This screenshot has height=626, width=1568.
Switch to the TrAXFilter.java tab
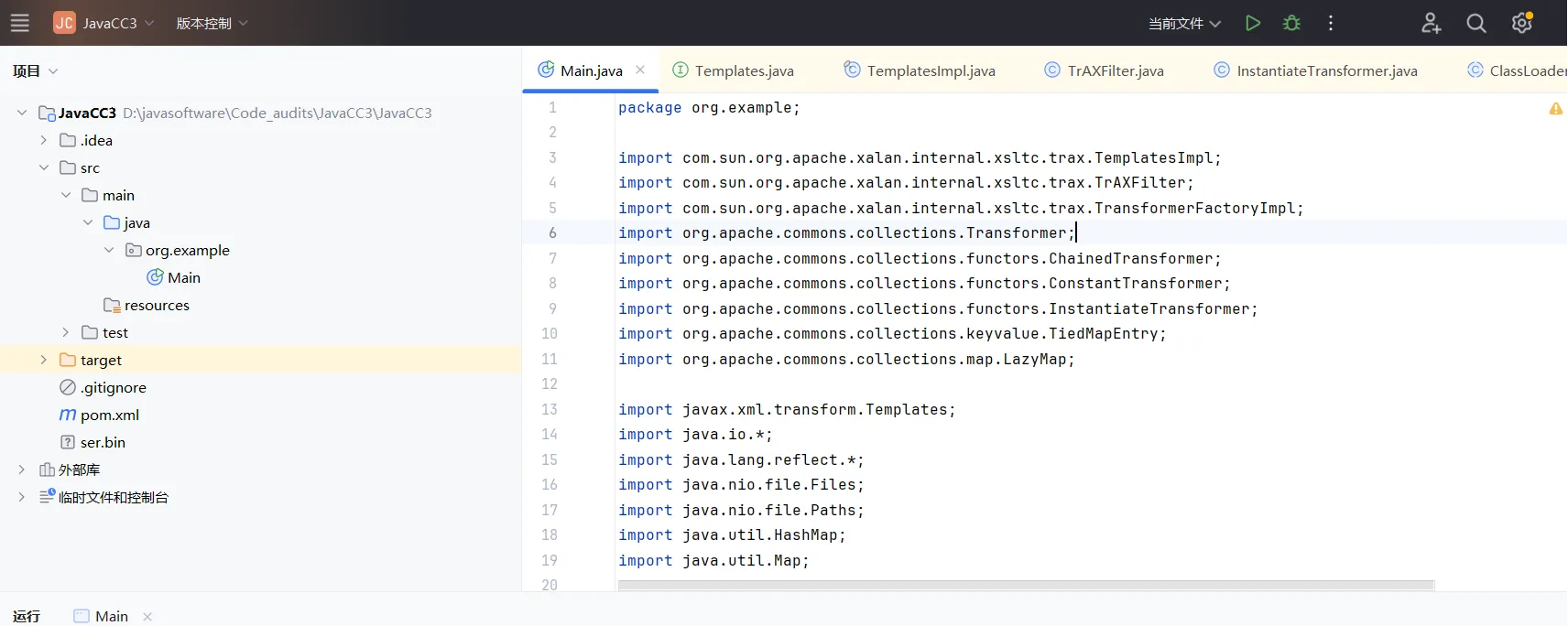click(x=1104, y=70)
